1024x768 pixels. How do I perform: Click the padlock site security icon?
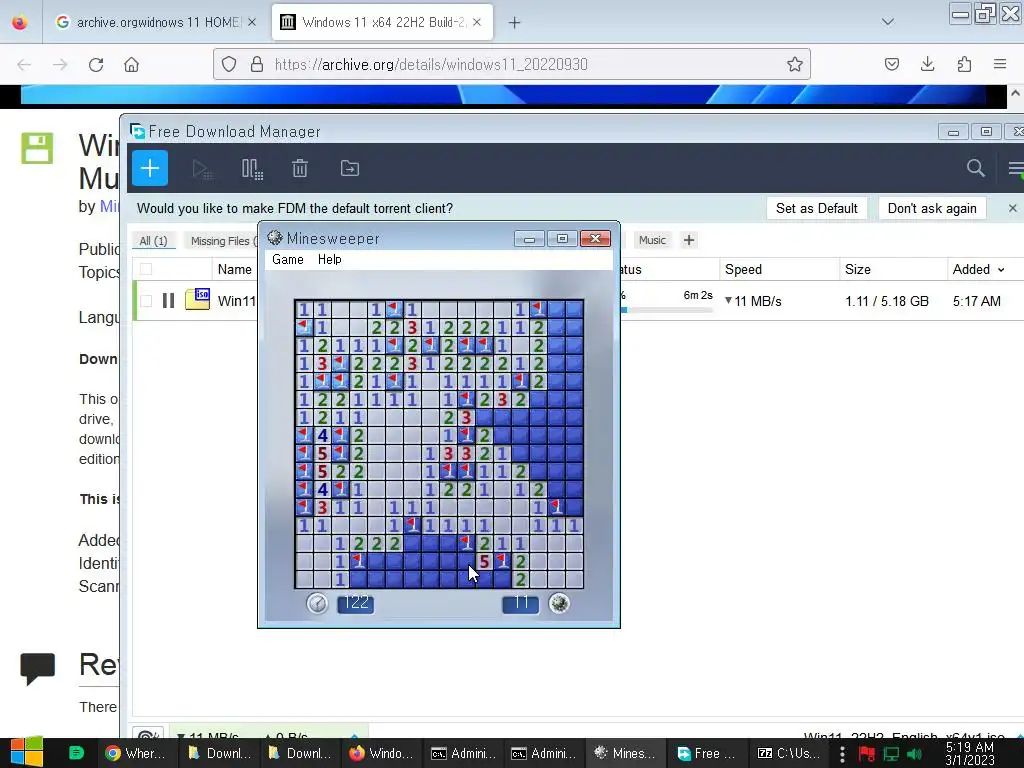coord(257,64)
